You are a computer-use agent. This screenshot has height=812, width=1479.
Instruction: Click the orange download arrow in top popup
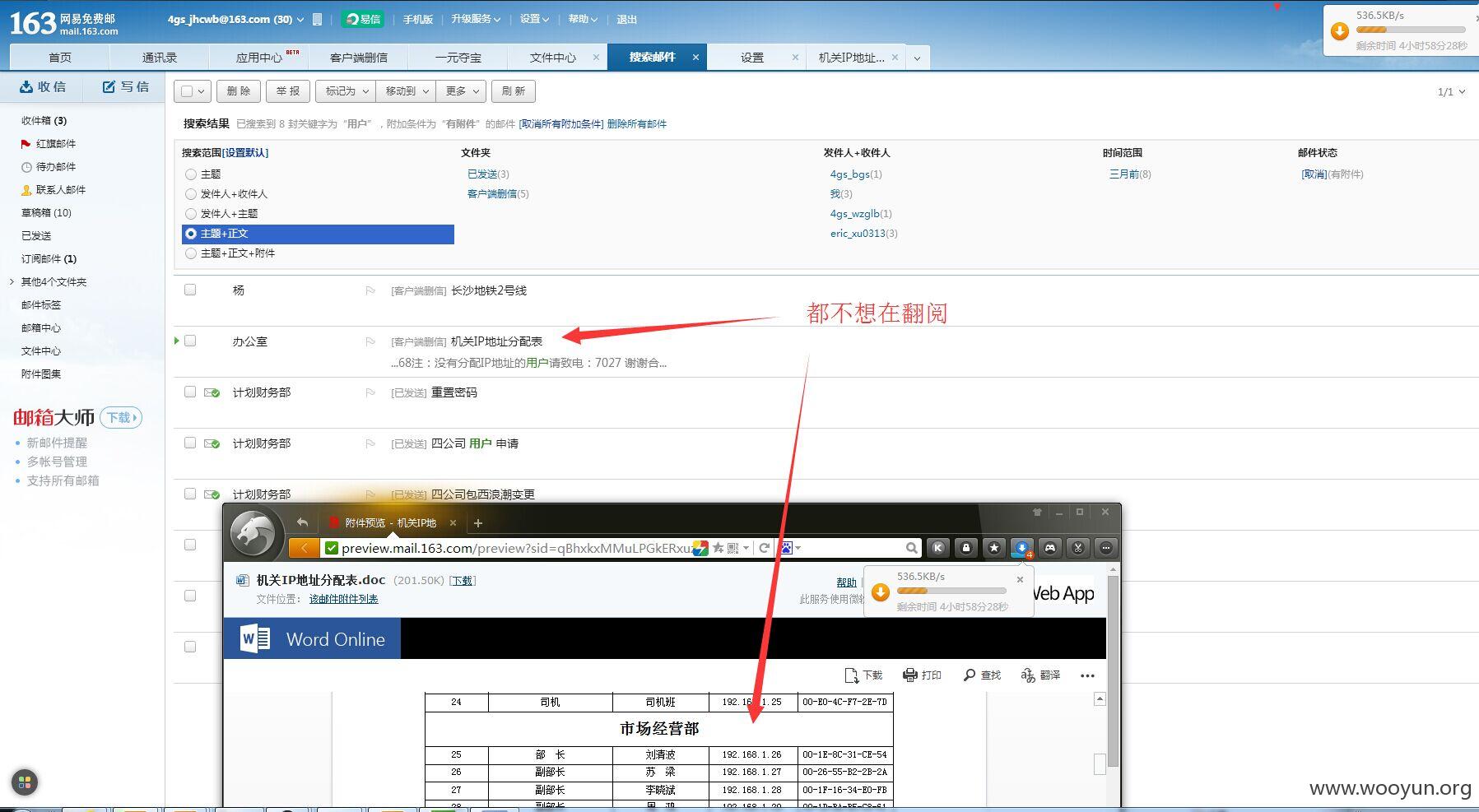click(x=1340, y=31)
